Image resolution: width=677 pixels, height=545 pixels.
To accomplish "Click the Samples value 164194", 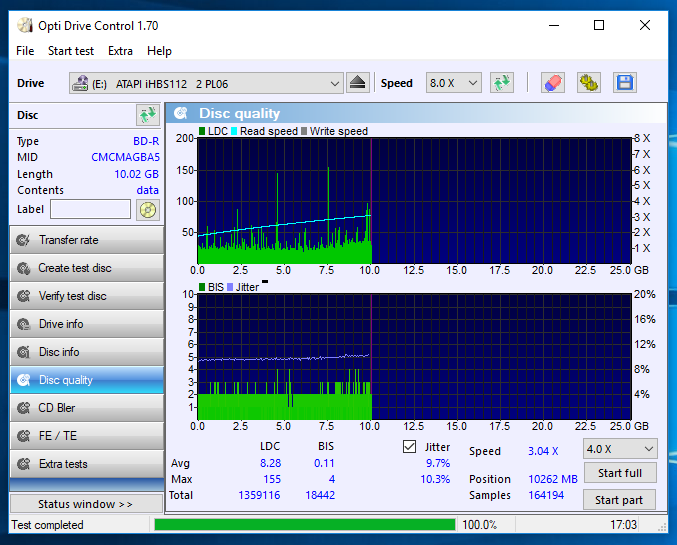I will pyautogui.click(x=546, y=495).
